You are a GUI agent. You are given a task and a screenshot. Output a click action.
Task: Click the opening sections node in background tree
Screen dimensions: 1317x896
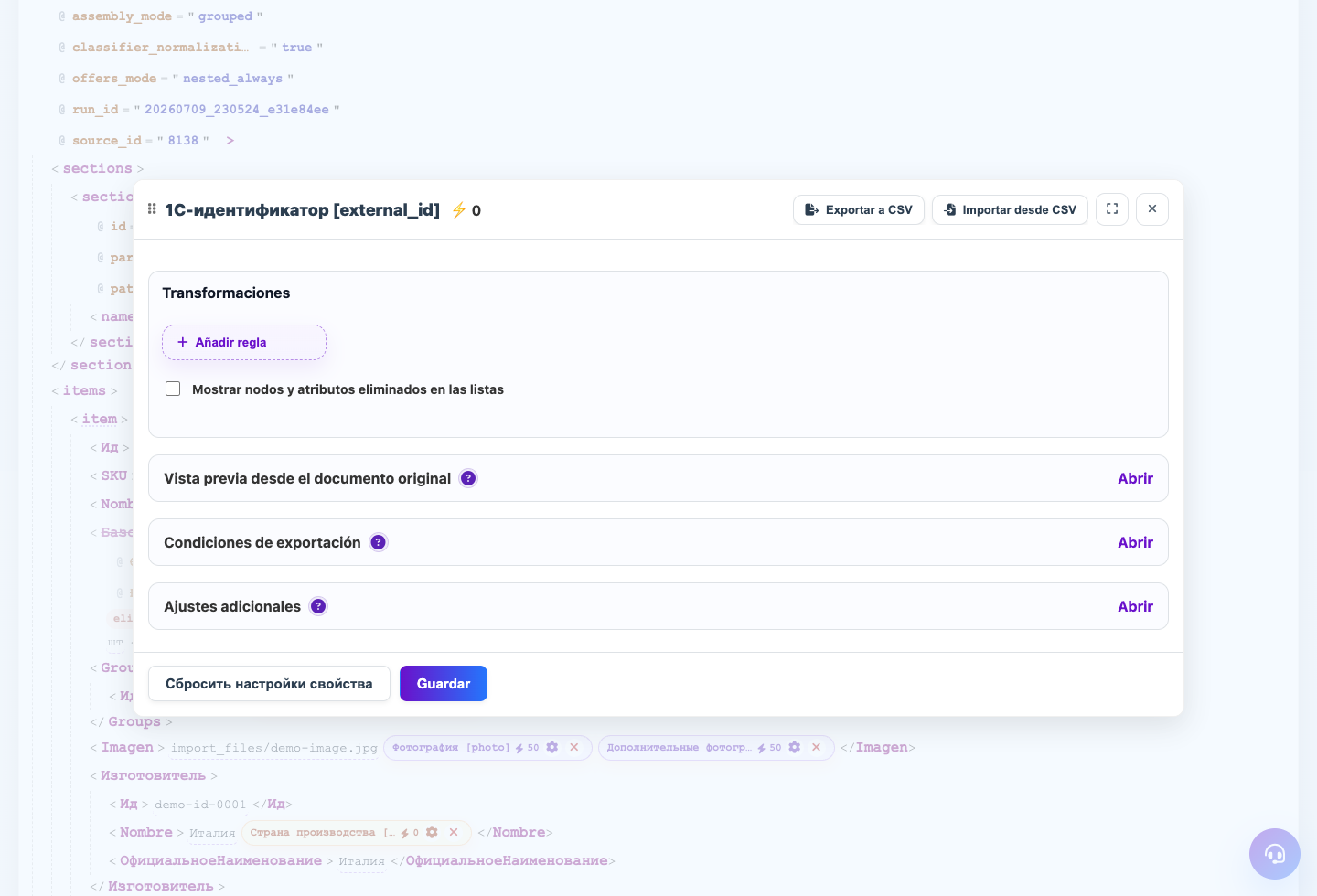pyautogui.click(x=98, y=168)
